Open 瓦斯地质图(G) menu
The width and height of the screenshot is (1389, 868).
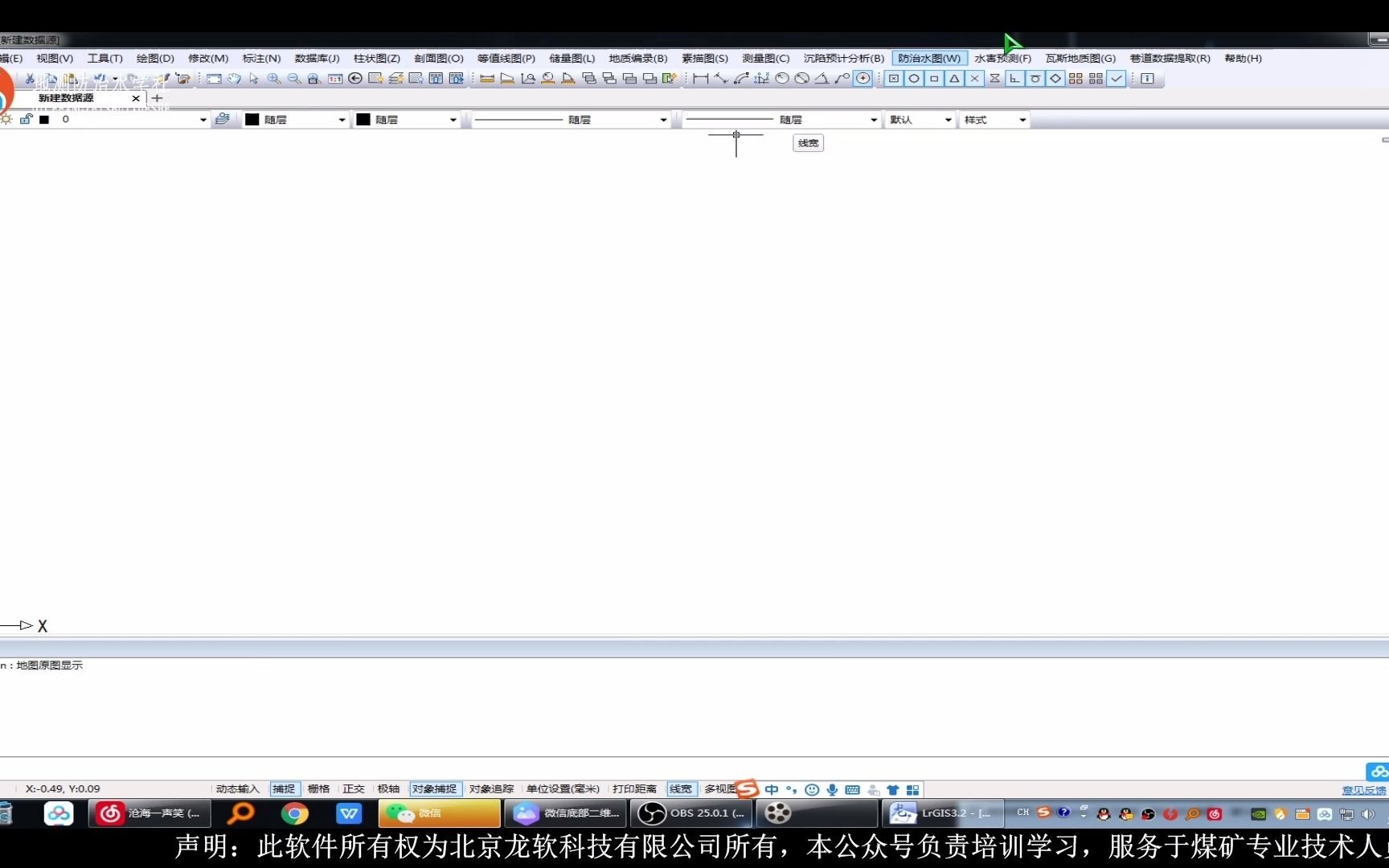(1080, 58)
